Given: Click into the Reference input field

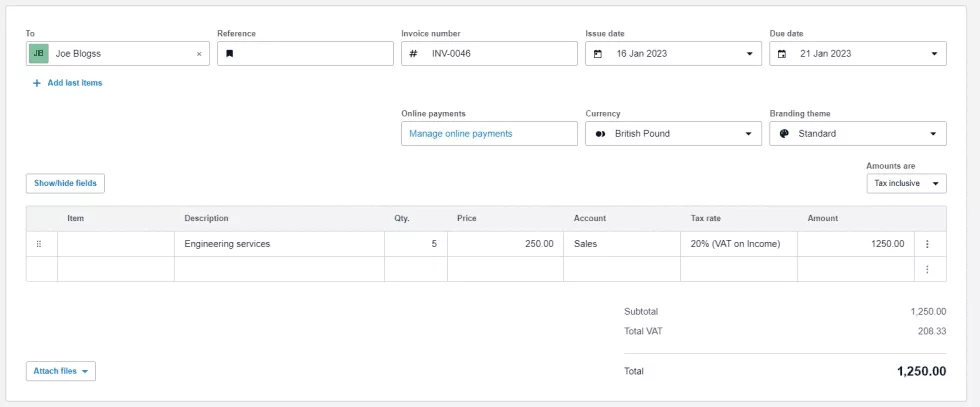Looking at the screenshot, I should [x=305, y=54].
